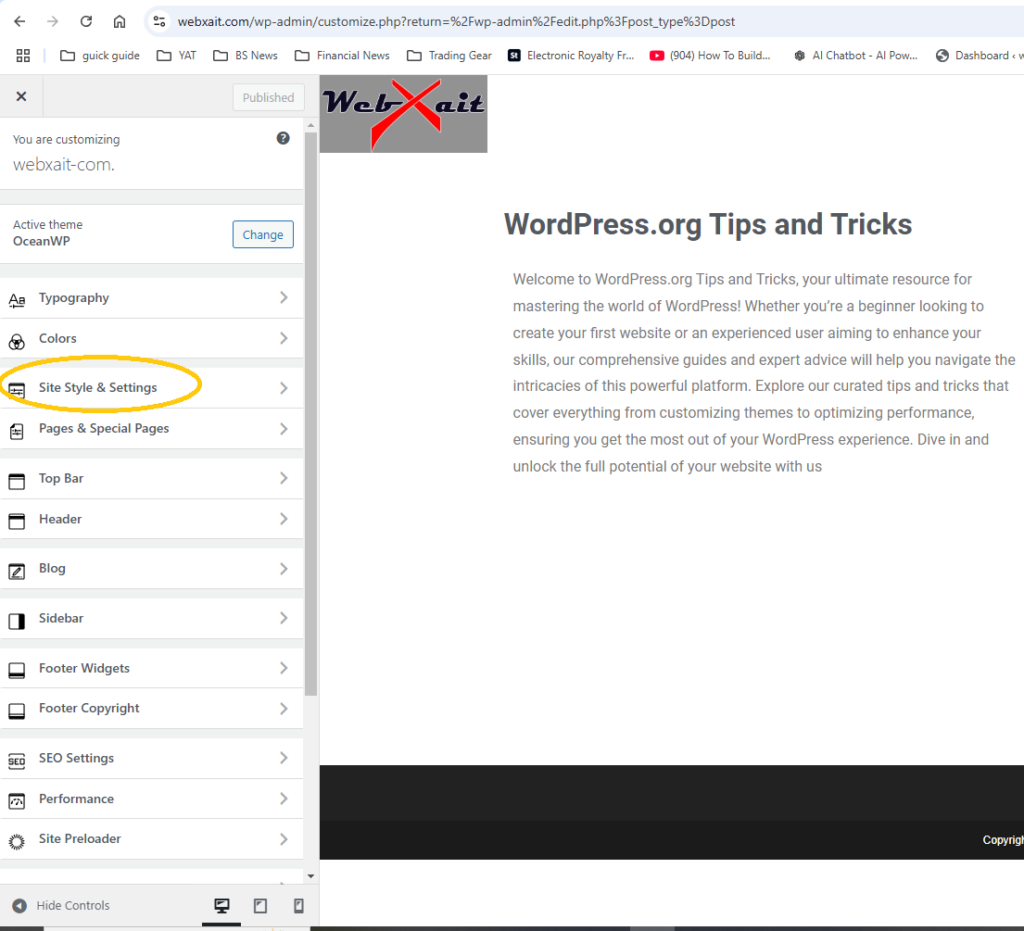Screen dimensions: 1024x931
Task: Open the Electronic Royalty bookmark
Action: [571, 55]
